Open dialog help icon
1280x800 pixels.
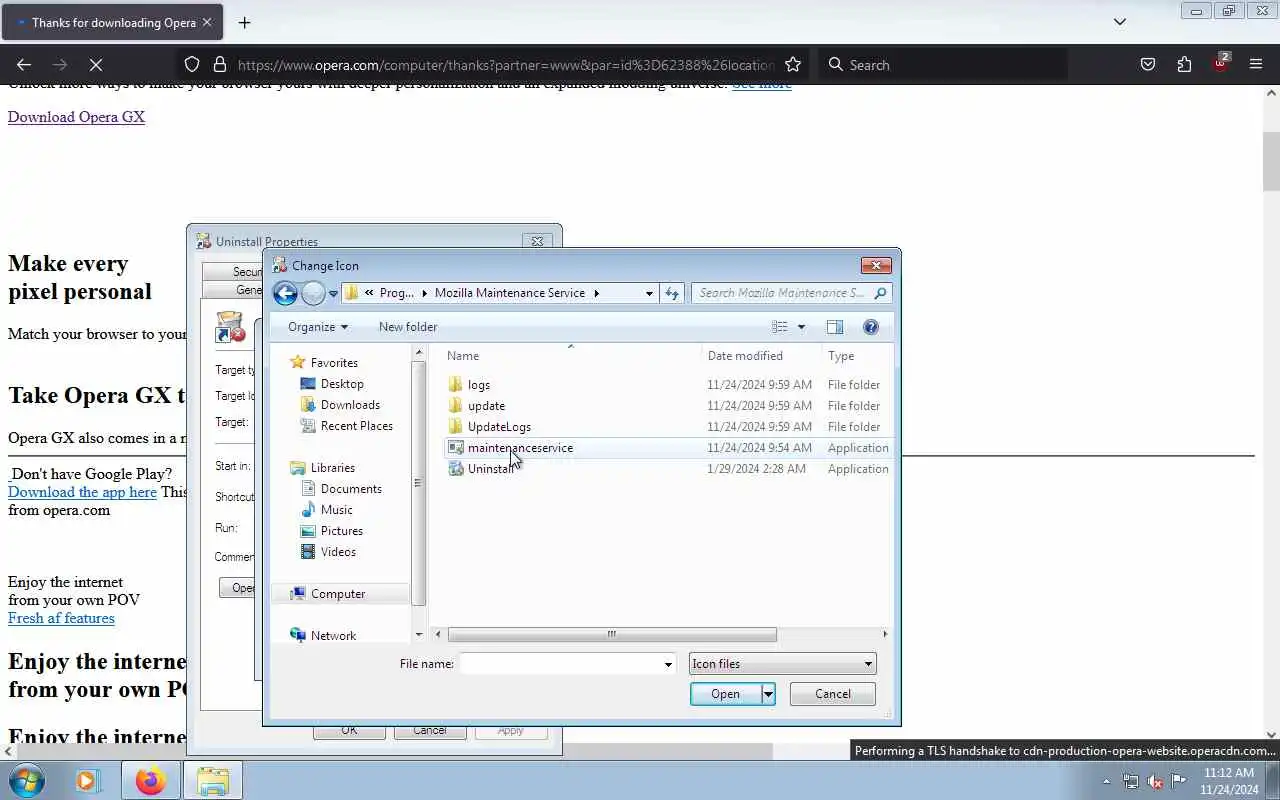pos(871,327)
